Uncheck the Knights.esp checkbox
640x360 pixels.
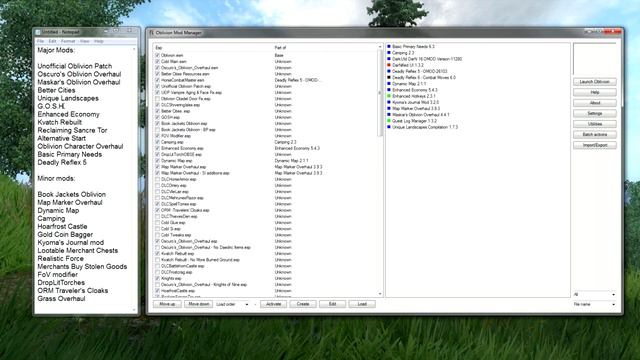[x=157, y=278]
